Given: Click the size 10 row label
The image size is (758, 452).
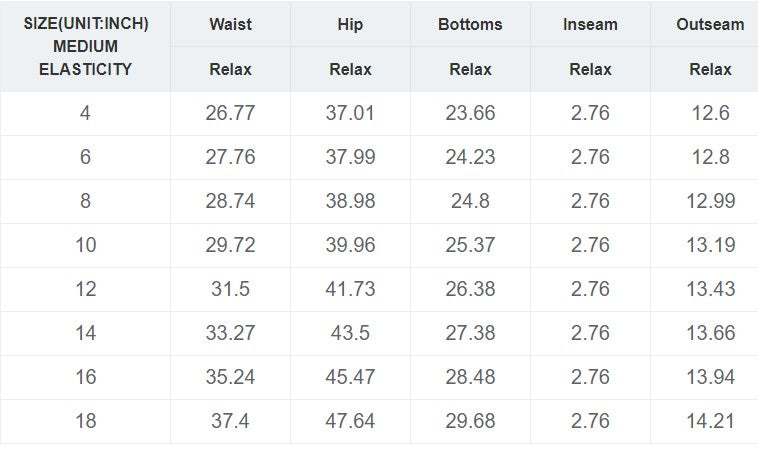Looking at the screenshot, I should pos(86,245).
